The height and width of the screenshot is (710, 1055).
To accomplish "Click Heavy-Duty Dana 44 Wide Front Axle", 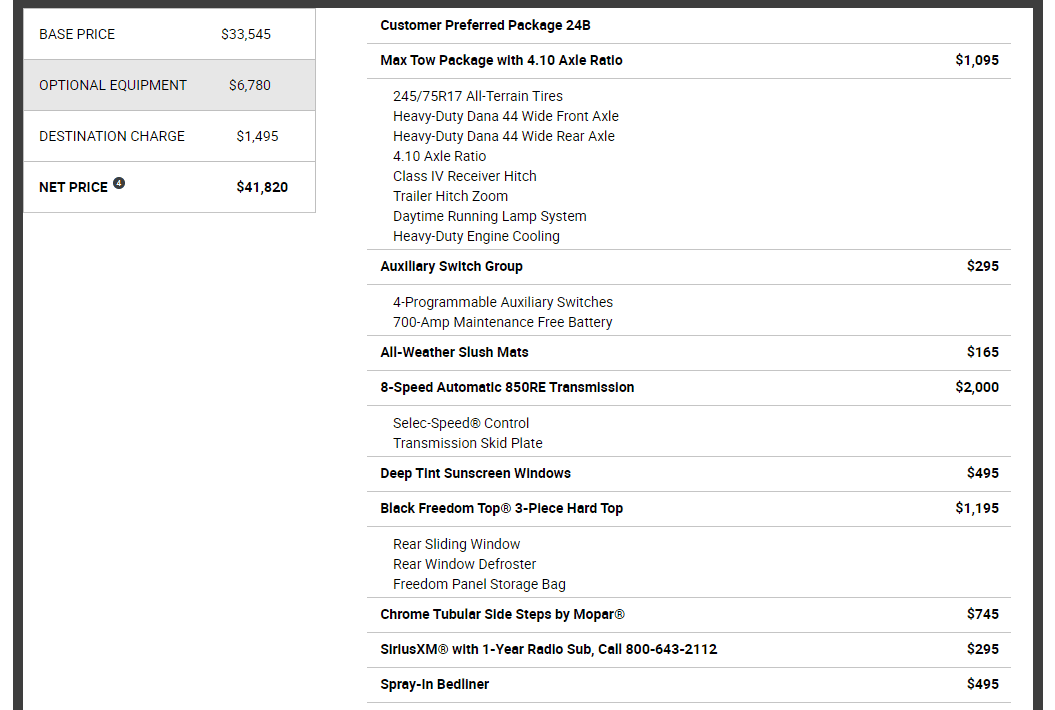I will click(x=506, y=116).
